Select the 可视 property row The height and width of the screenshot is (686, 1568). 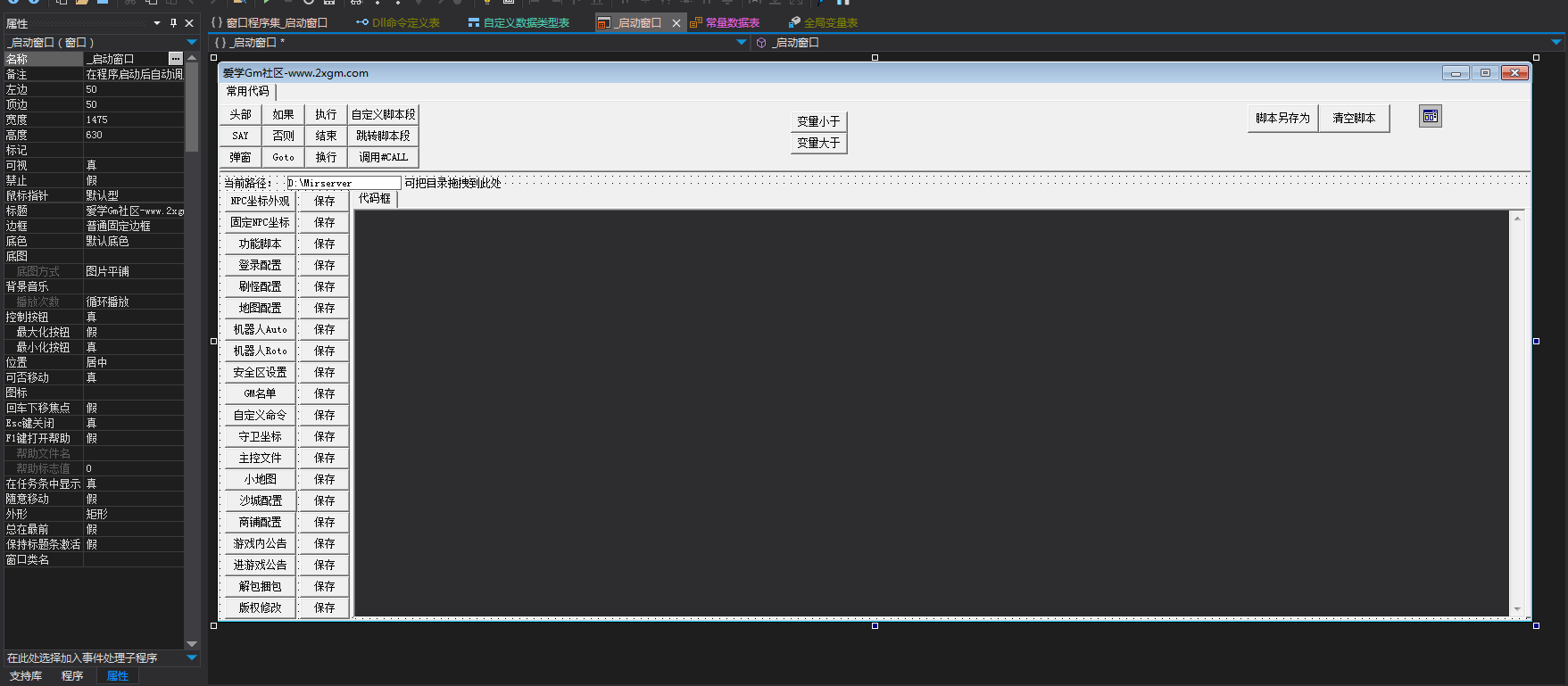pos(45,165)
